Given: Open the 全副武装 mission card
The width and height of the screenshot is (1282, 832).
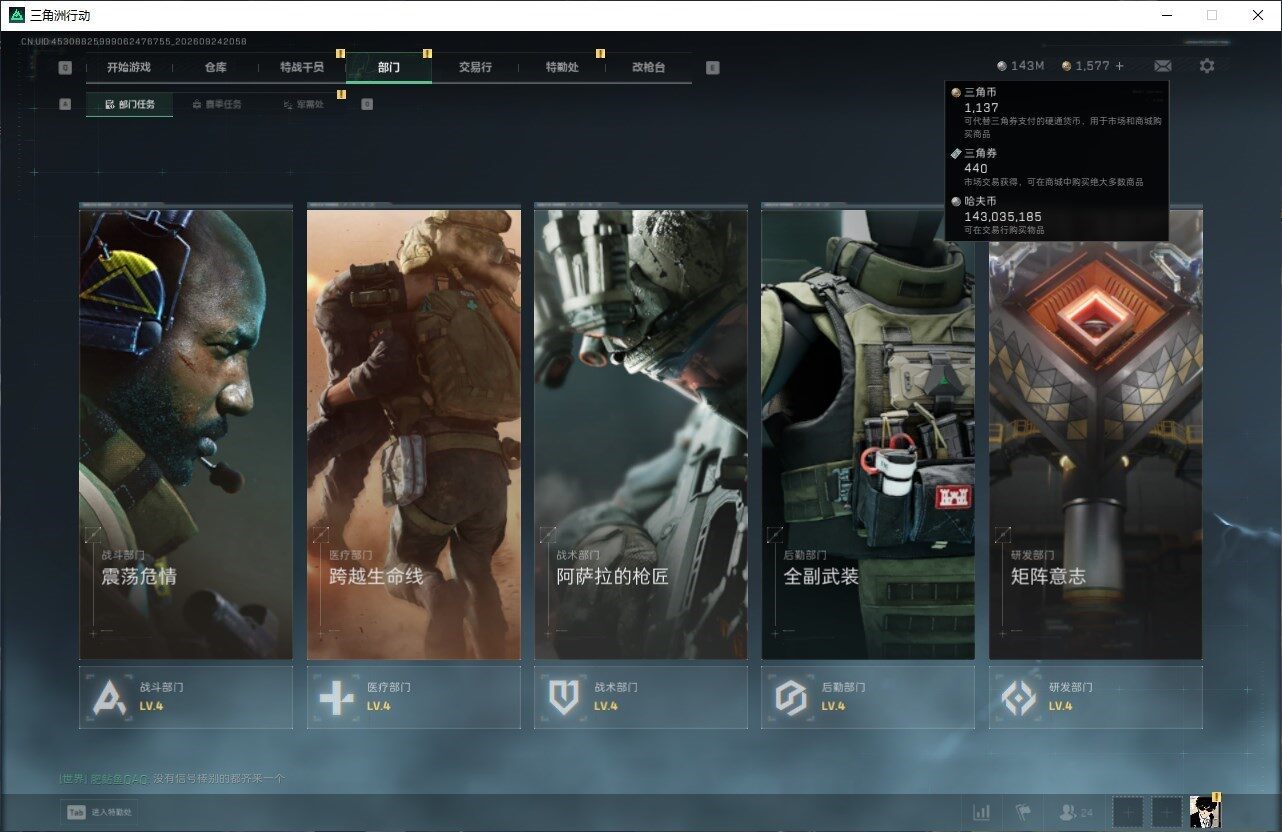Looking at the screenshot, I should pos(868,433).
